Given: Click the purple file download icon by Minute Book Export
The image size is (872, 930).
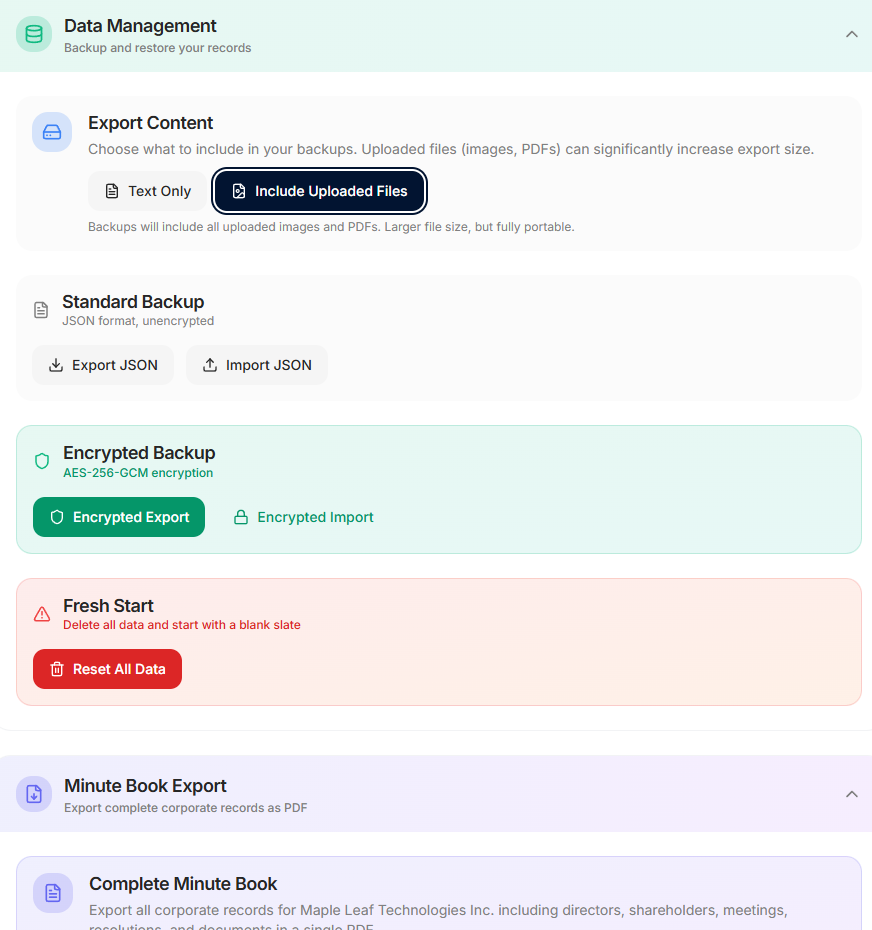Looking at the screenshot, I should click(34, 794).
